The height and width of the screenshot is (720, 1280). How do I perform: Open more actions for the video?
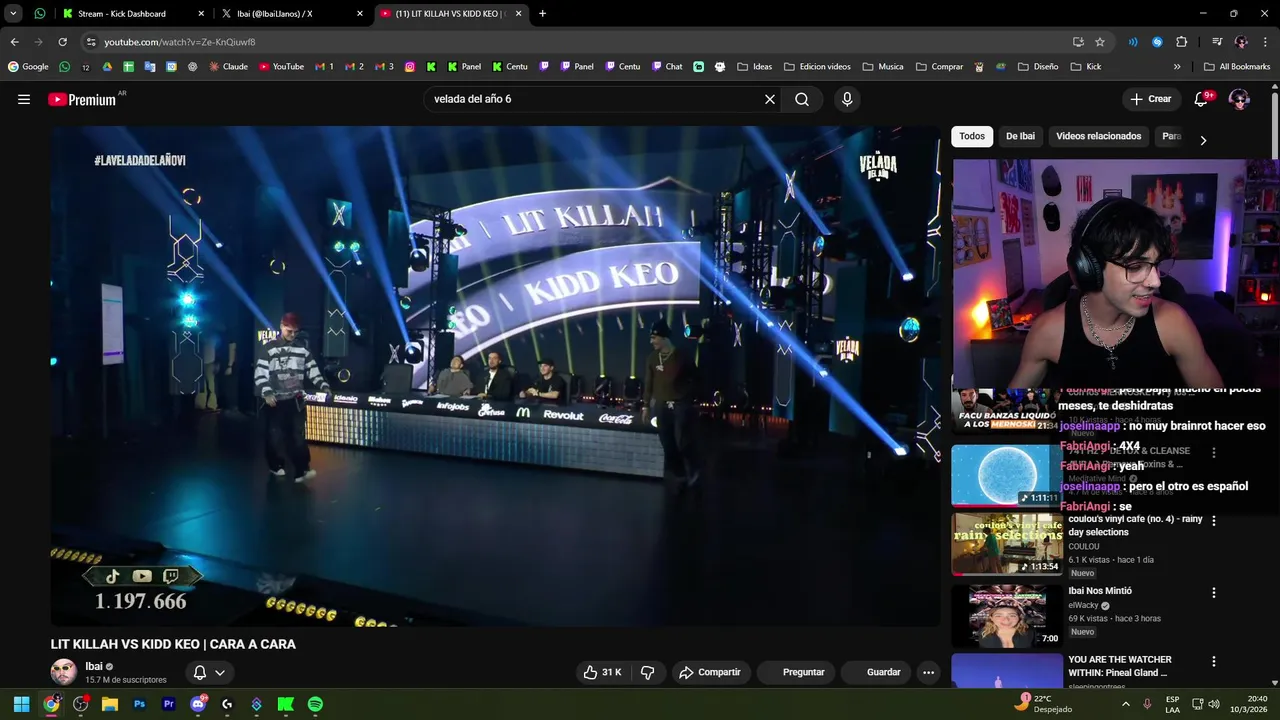[928, 672]
